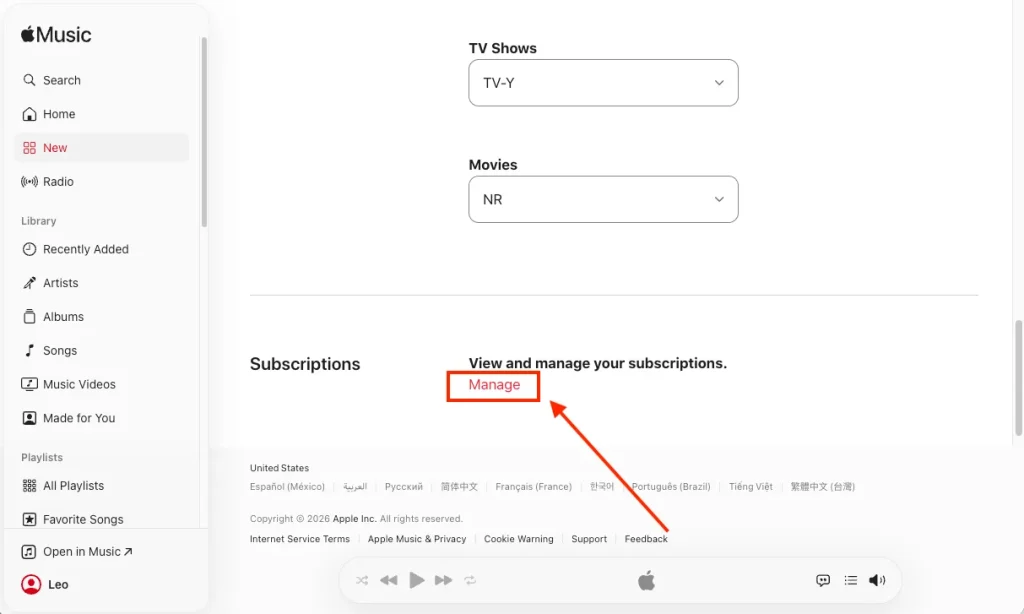Select the New section
This screenshot has height=614, width=1024.
(x=101, y=148)
